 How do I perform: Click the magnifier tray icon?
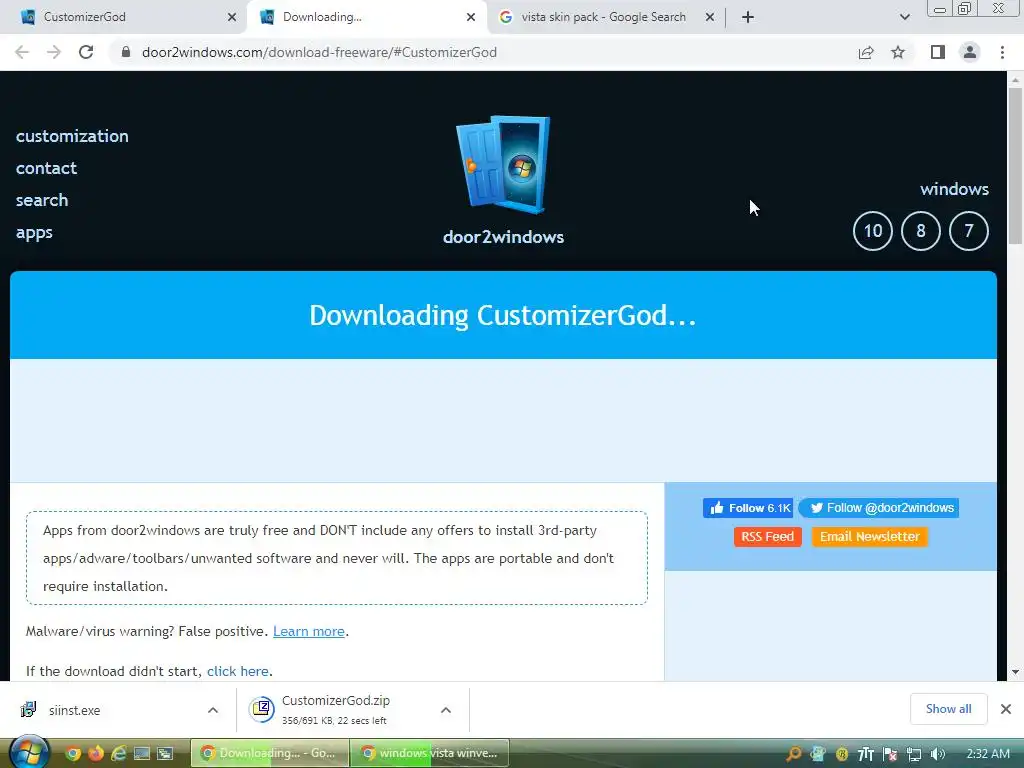pyautogui.click(x=793, y=754)
